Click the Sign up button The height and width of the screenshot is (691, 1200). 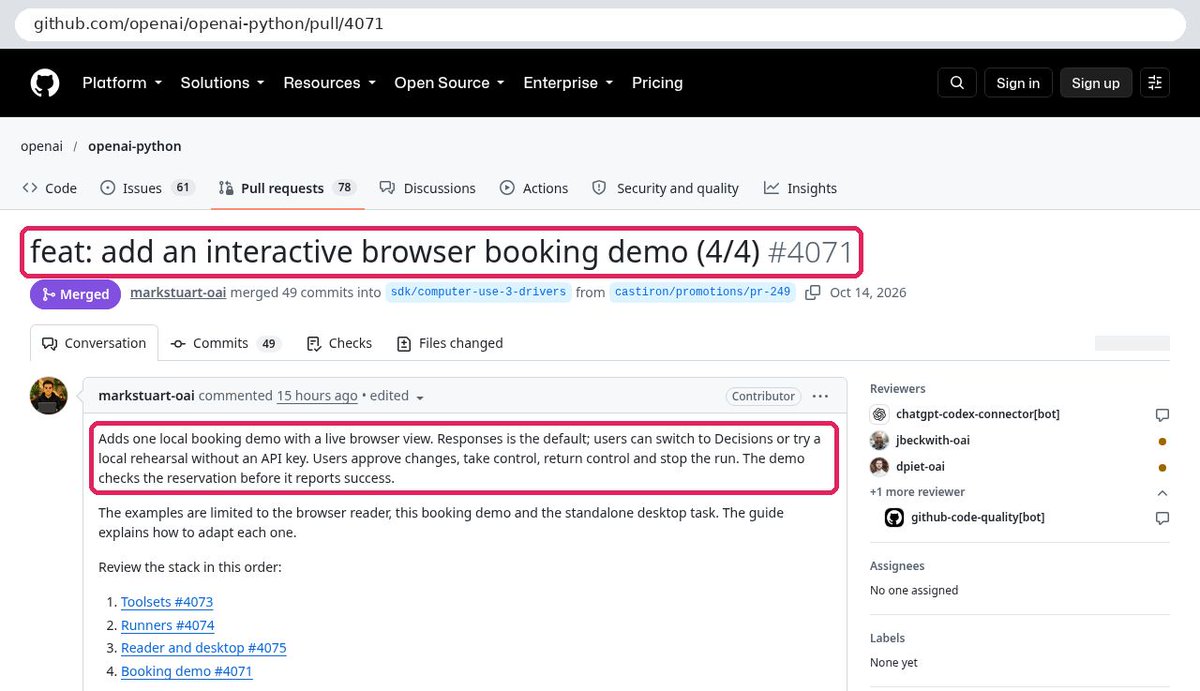(1096, 83)
